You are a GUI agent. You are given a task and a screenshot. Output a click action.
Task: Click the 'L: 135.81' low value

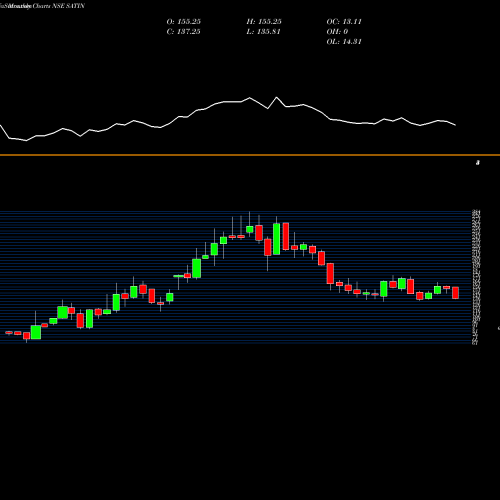coord(263,32)
